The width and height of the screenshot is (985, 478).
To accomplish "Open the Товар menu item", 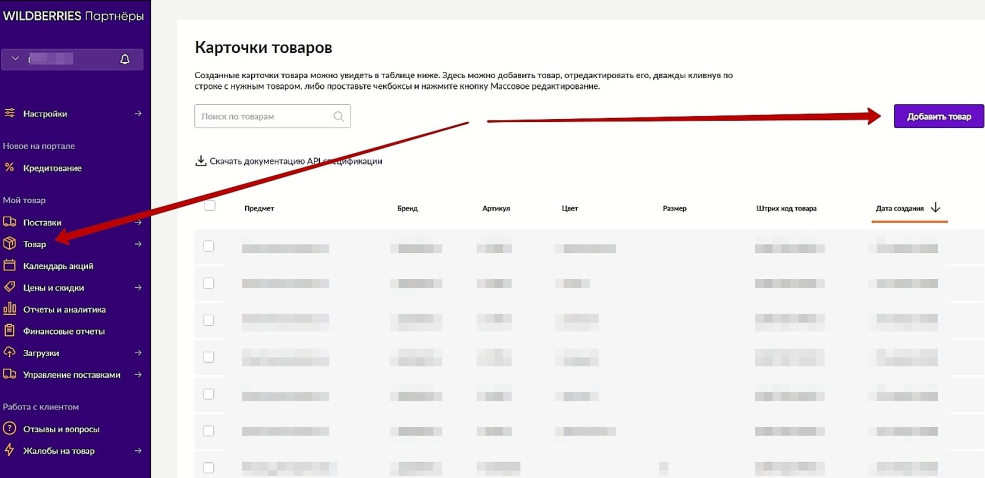I will (35, 244).
